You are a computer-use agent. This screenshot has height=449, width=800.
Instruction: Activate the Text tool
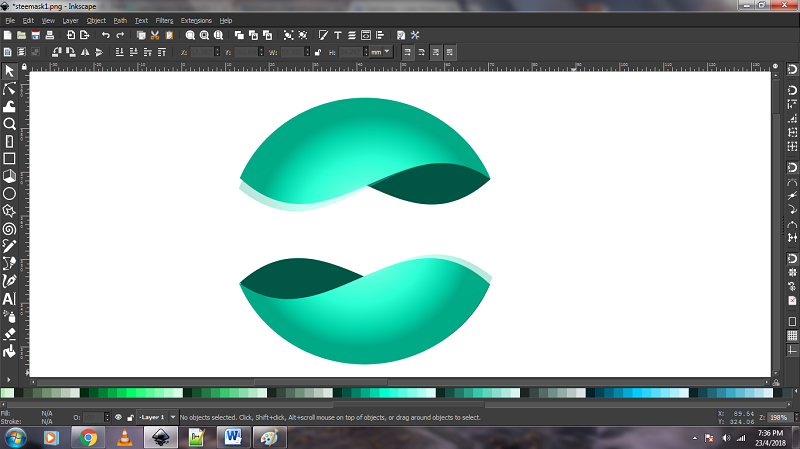(9, 299)
